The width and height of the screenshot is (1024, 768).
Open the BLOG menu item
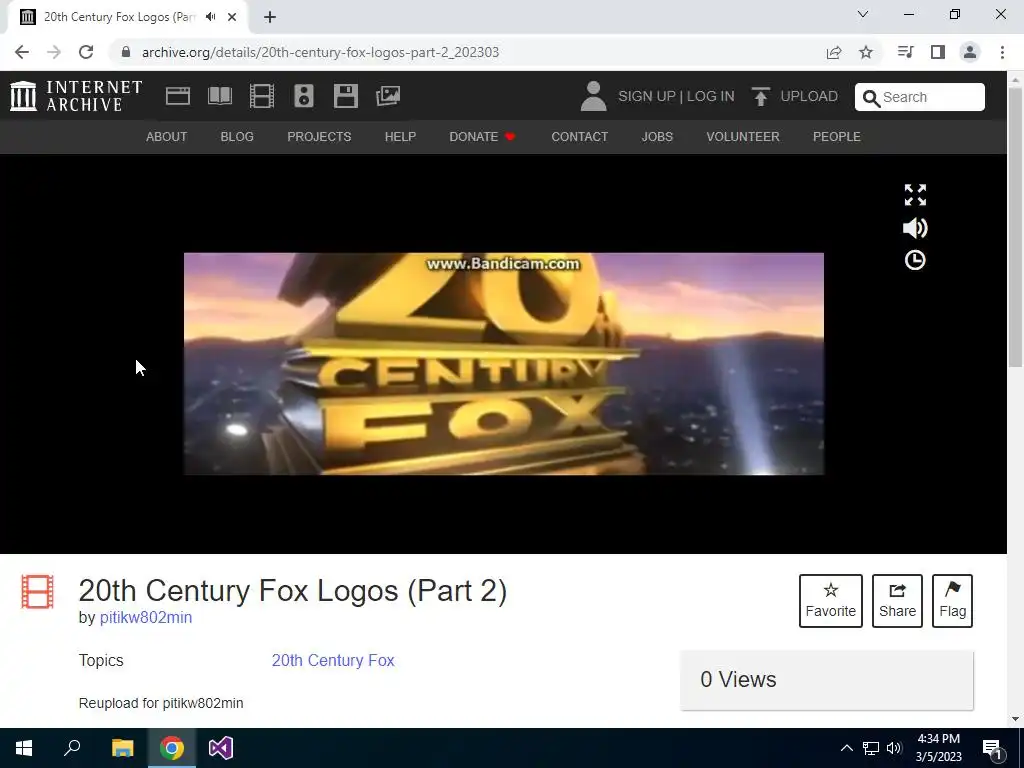(x=237, y=136)
